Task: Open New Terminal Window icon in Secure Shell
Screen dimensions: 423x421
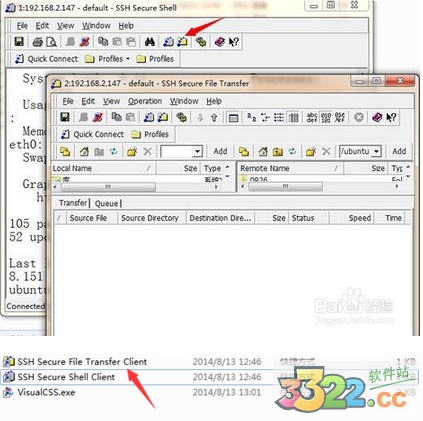Action: [168, 42]
